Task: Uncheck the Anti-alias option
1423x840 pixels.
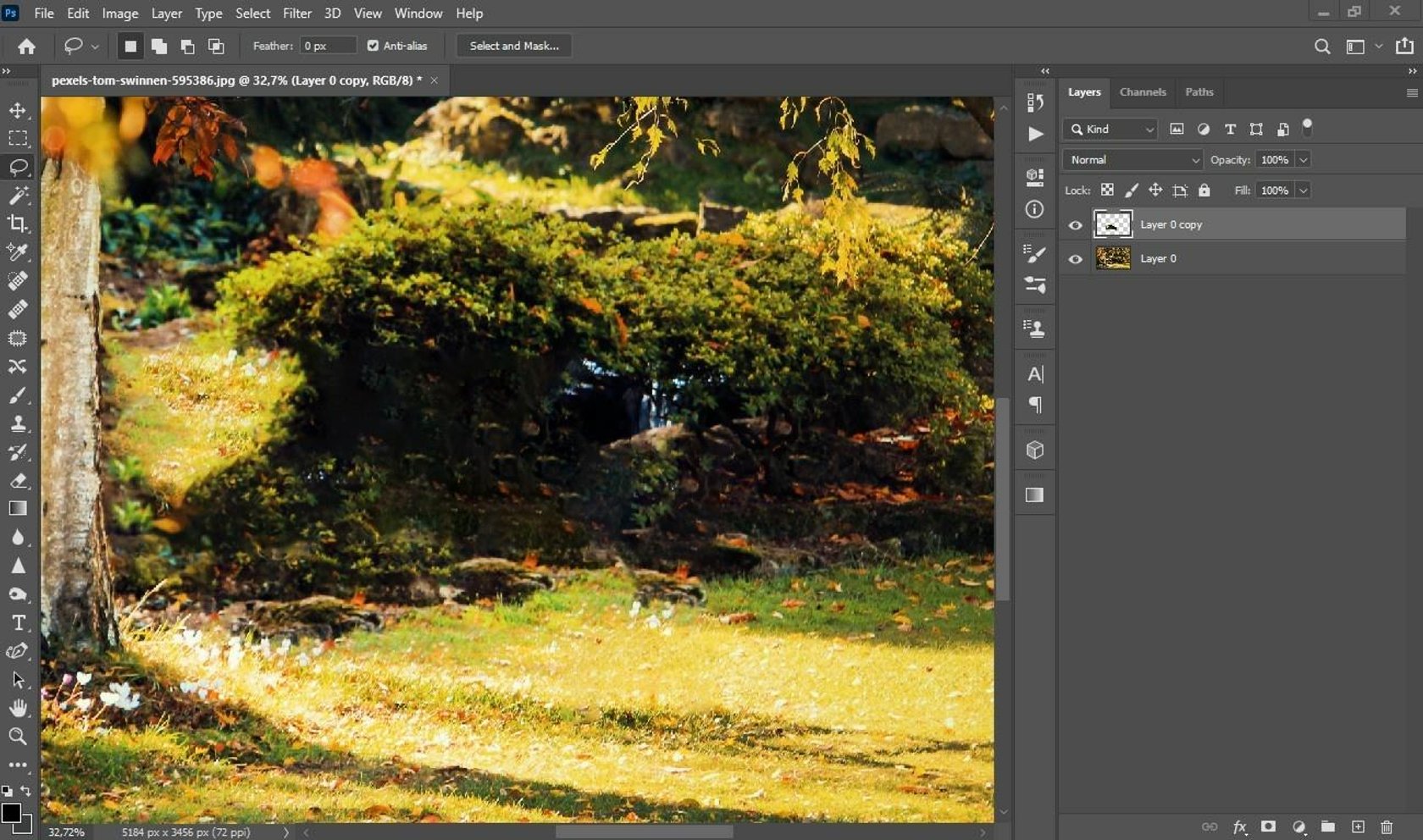Action: 373,46
